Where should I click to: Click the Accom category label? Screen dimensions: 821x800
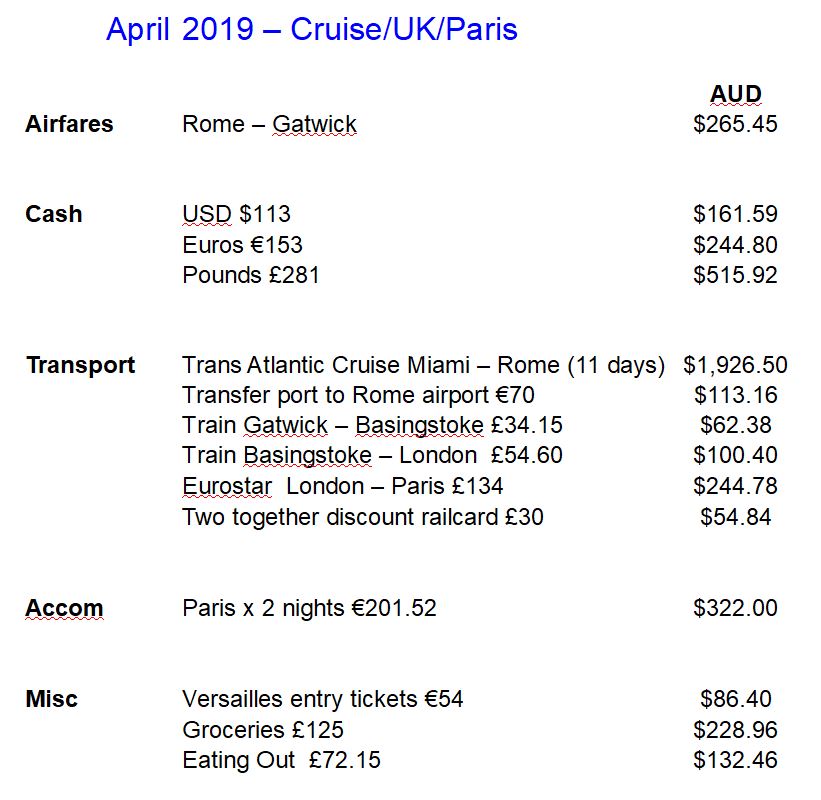click(64, 608)
